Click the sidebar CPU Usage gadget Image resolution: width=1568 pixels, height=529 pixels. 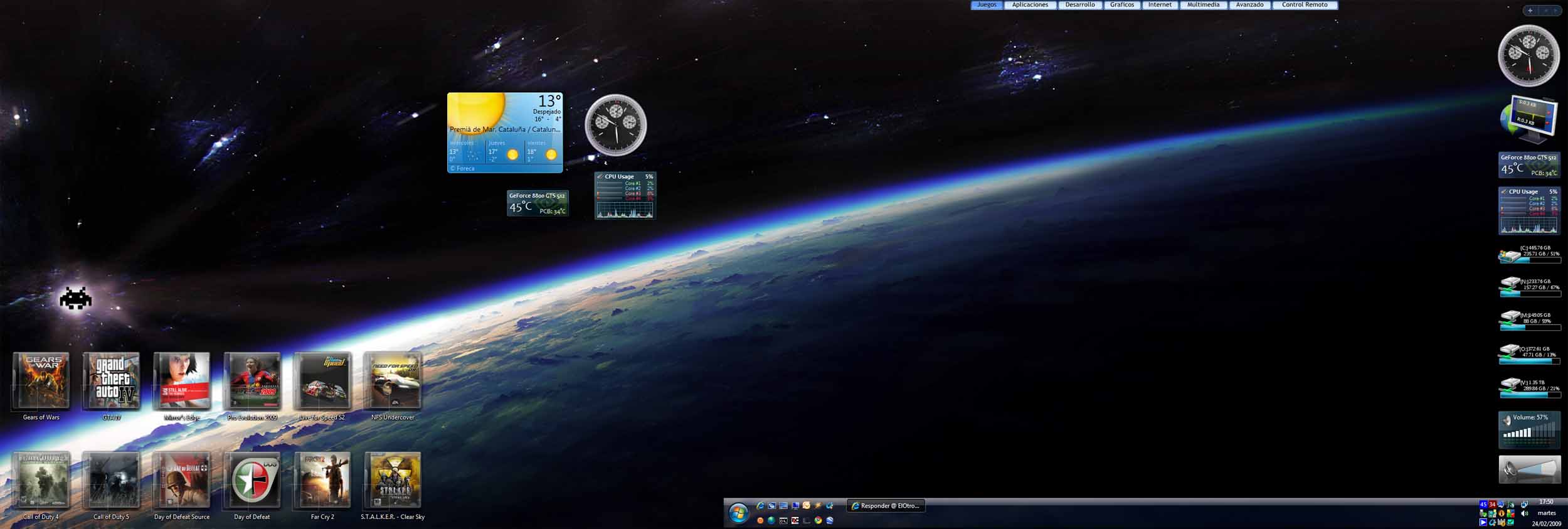(x=1529, y=211)
